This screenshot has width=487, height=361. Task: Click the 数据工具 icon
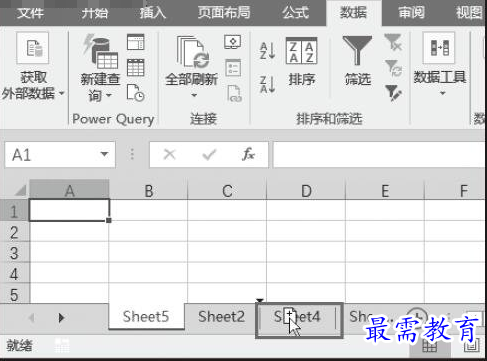(x=439, y=48)
